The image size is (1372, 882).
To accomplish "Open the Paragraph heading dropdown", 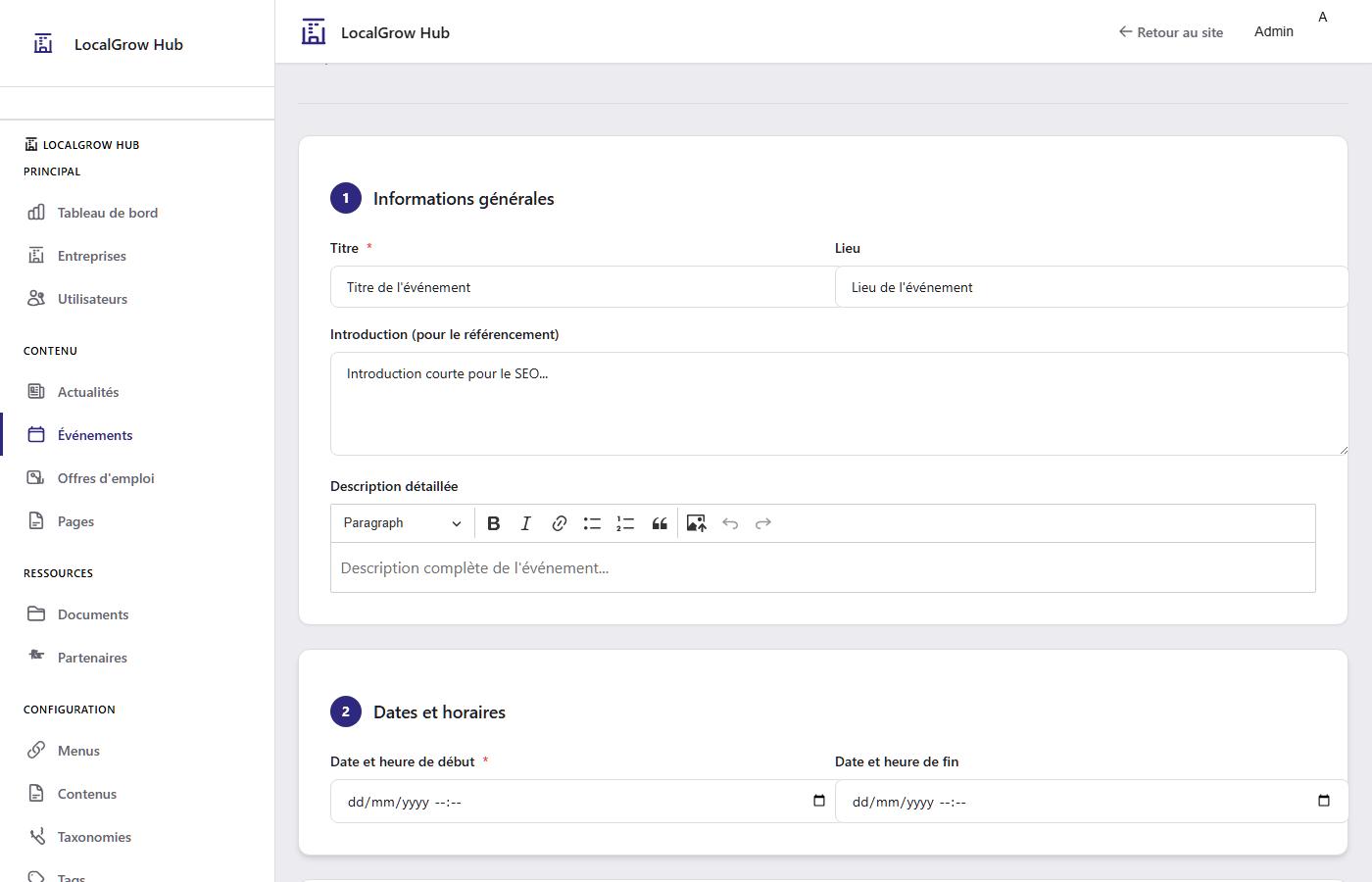I will 402,523.
